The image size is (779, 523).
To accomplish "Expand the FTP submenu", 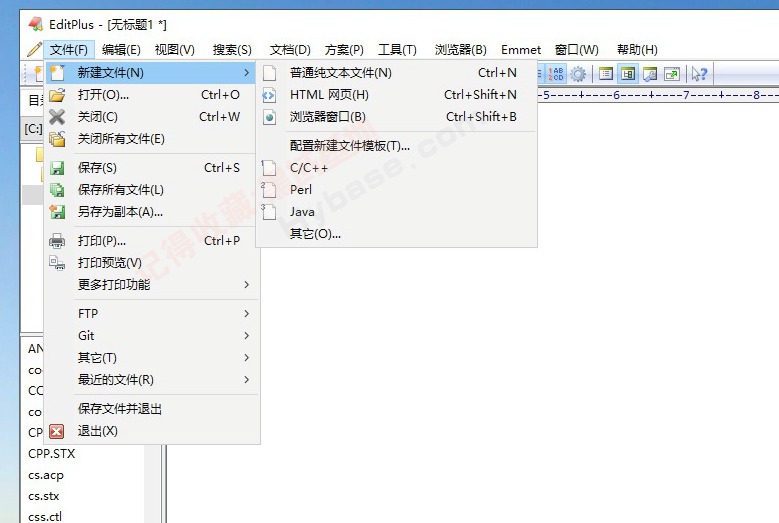I will (x=151, y=314).
